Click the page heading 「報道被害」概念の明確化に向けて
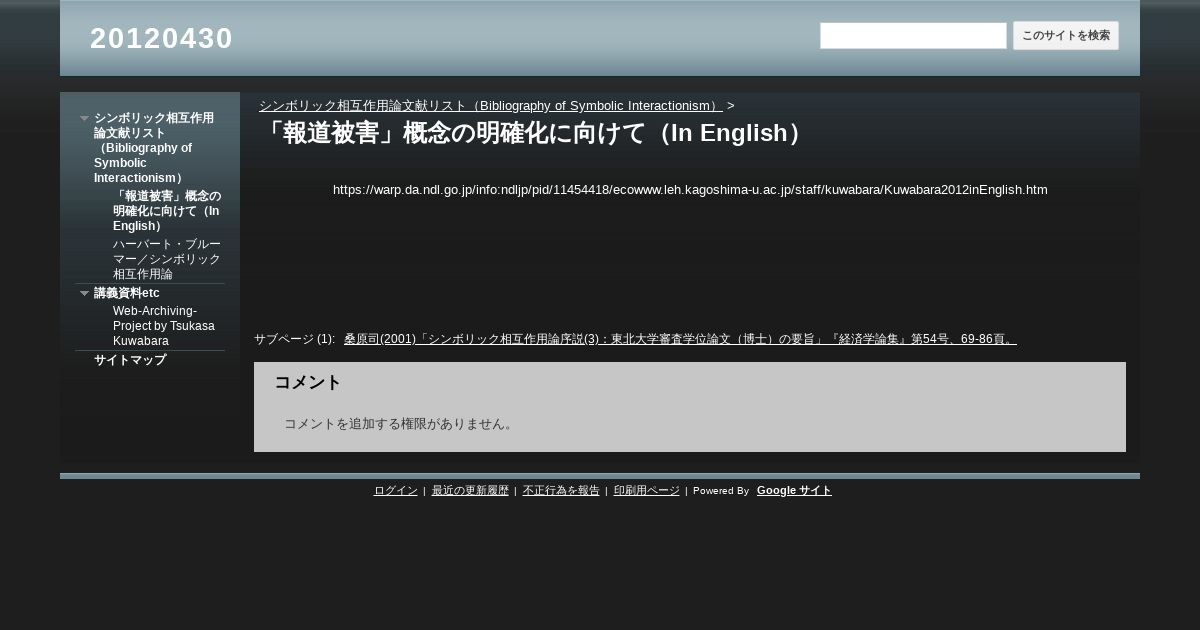1200x630 pixels. point(536,133)
